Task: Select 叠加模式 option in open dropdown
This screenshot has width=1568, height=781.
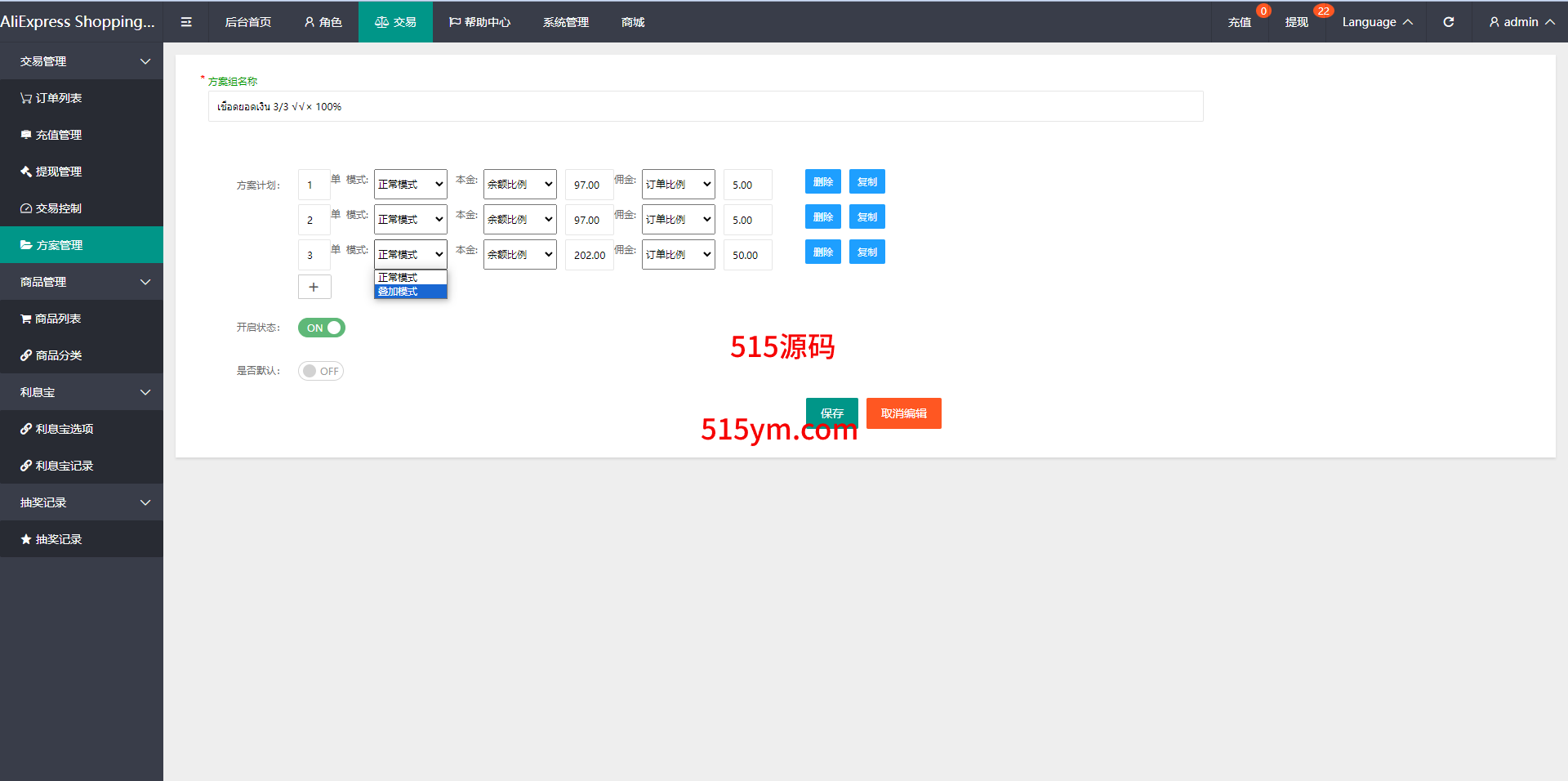Action: [x=410, y=292]
